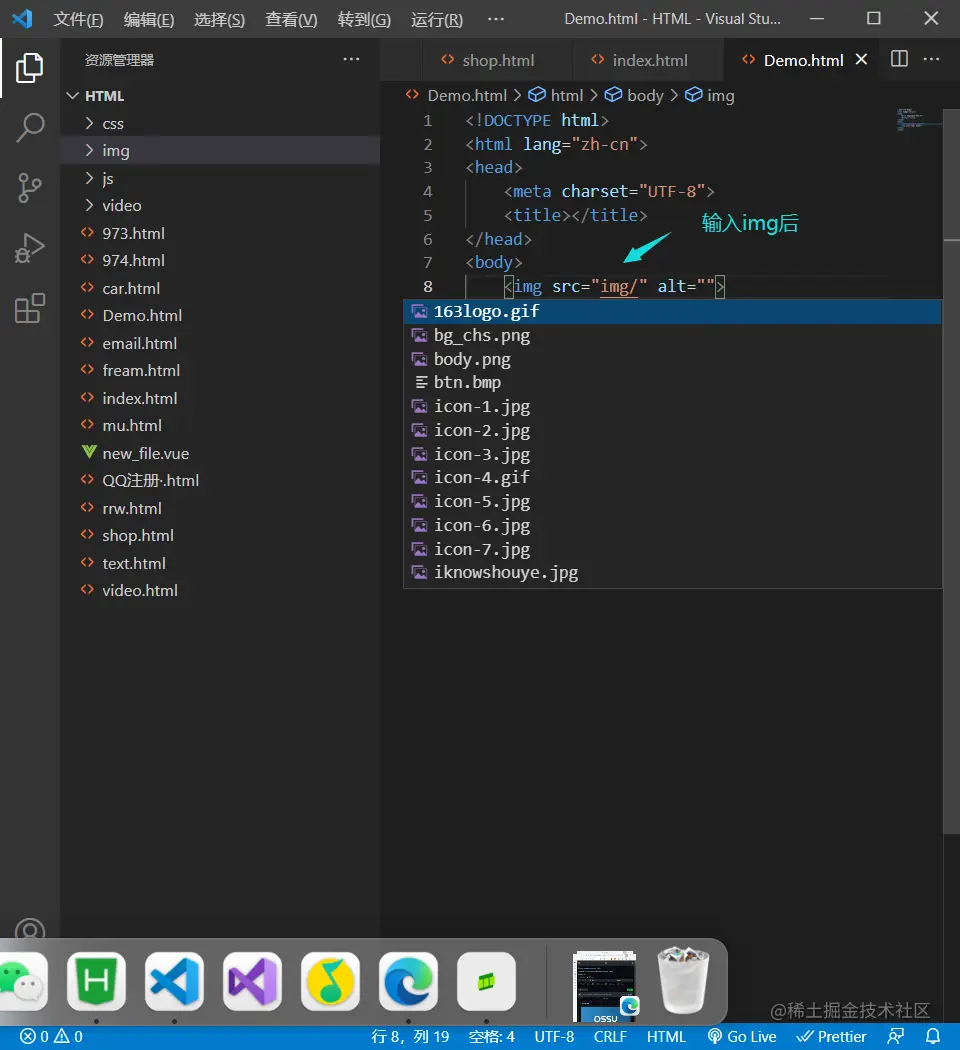Click the errors and warnings status indicator
The image size is (960, 1050).
[51, 1037]
